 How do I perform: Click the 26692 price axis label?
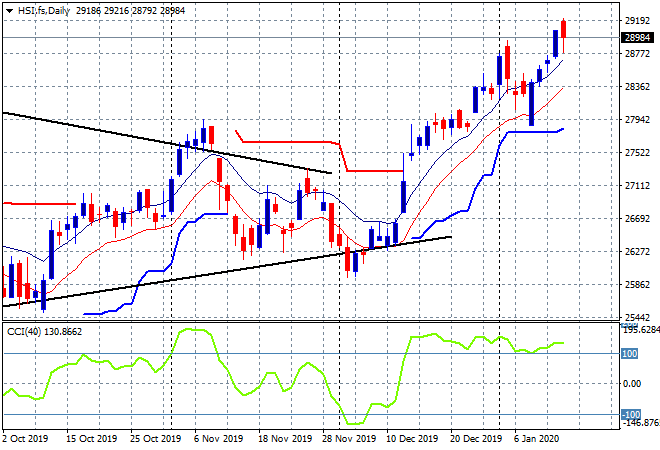click(637, 218)
